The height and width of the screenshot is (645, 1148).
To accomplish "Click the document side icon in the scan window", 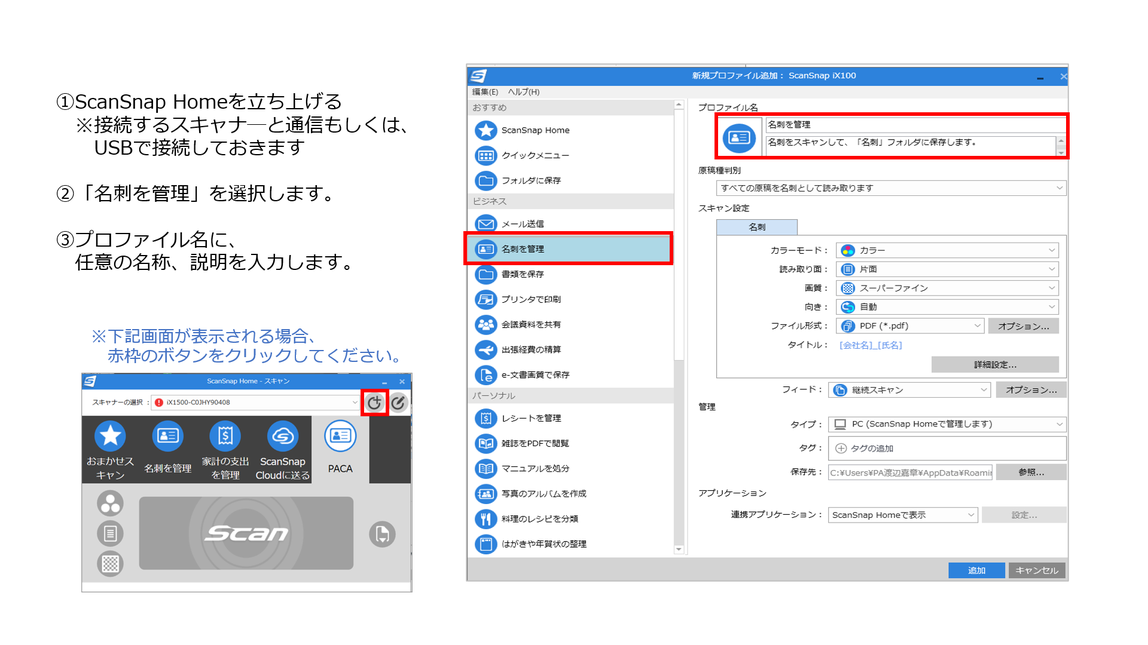I will 110,534.
